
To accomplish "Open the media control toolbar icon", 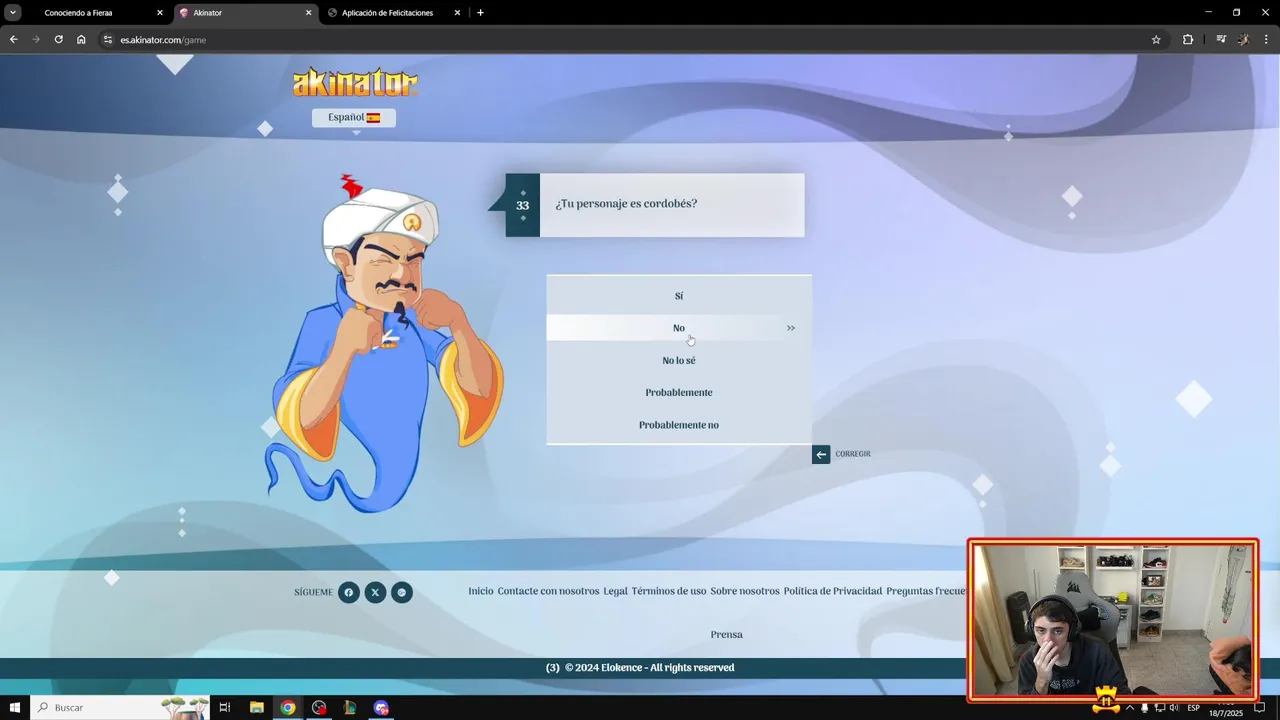I will (x=1221, y=40).
